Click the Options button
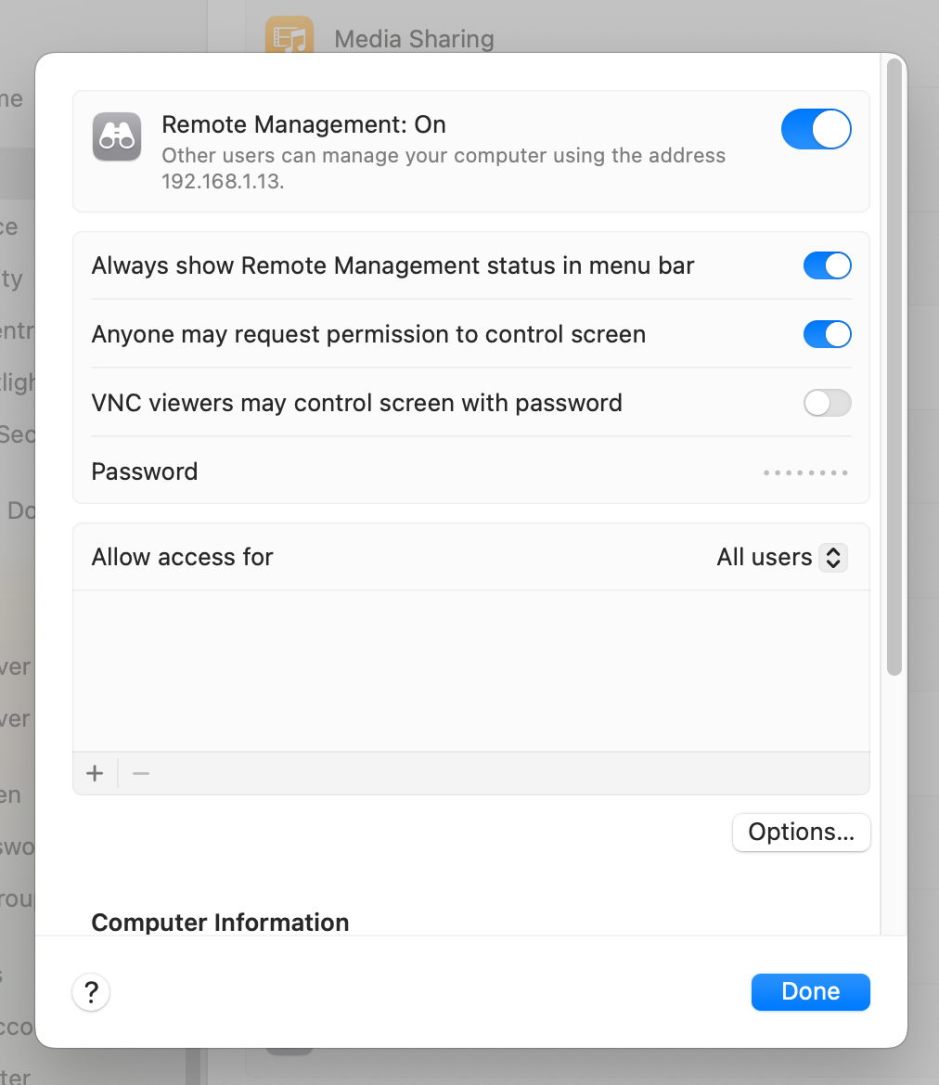The width and height of the screenshot is (939, 1085). pyautogui.click(x=800, y=831)
